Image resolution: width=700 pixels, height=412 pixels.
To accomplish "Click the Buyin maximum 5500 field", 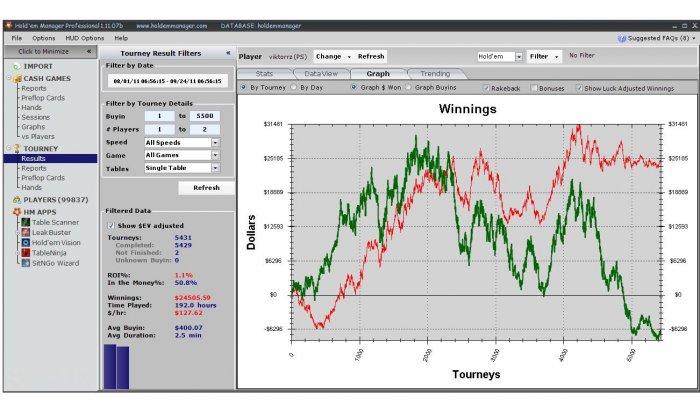I will pyautogui.click(x=204, y=116).
